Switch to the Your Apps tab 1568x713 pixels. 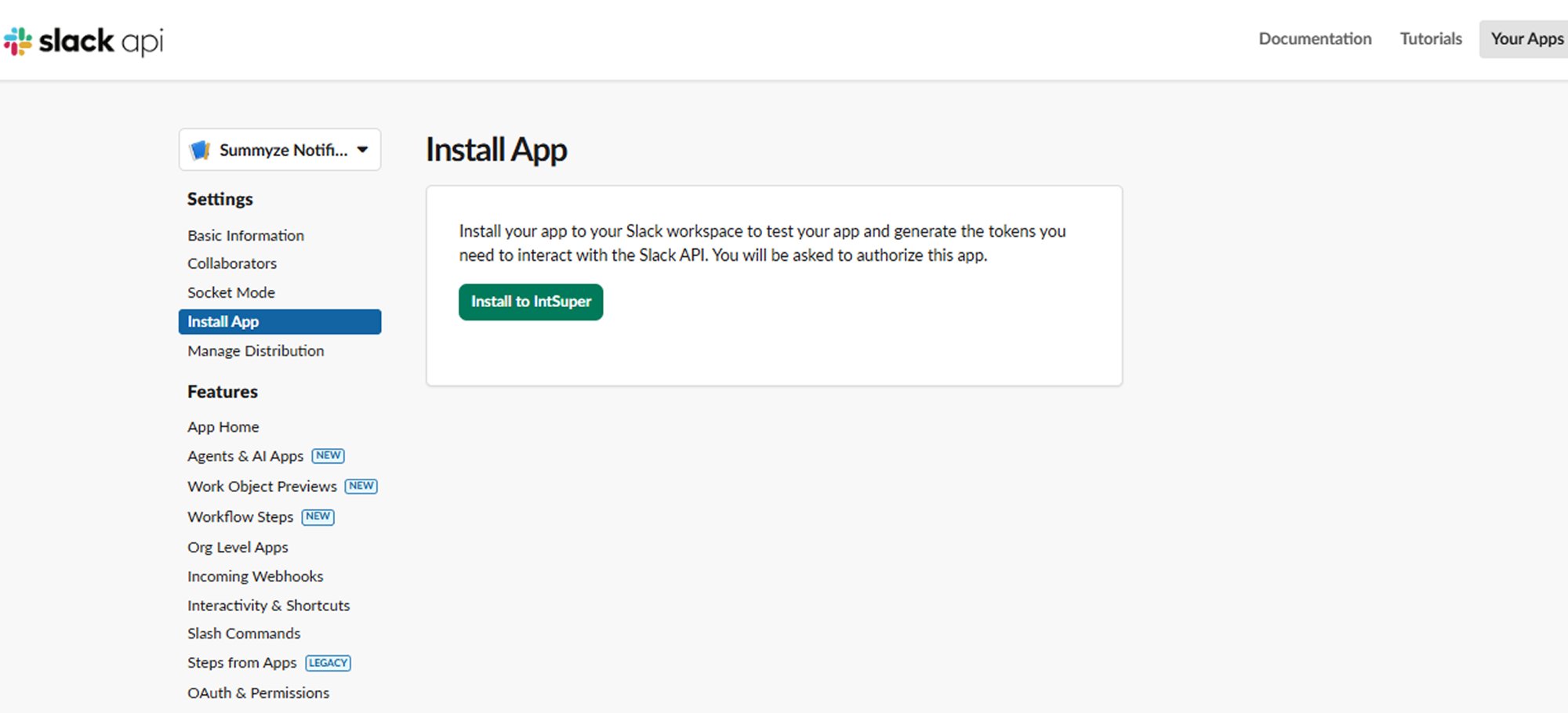[x=1526, y=38]
